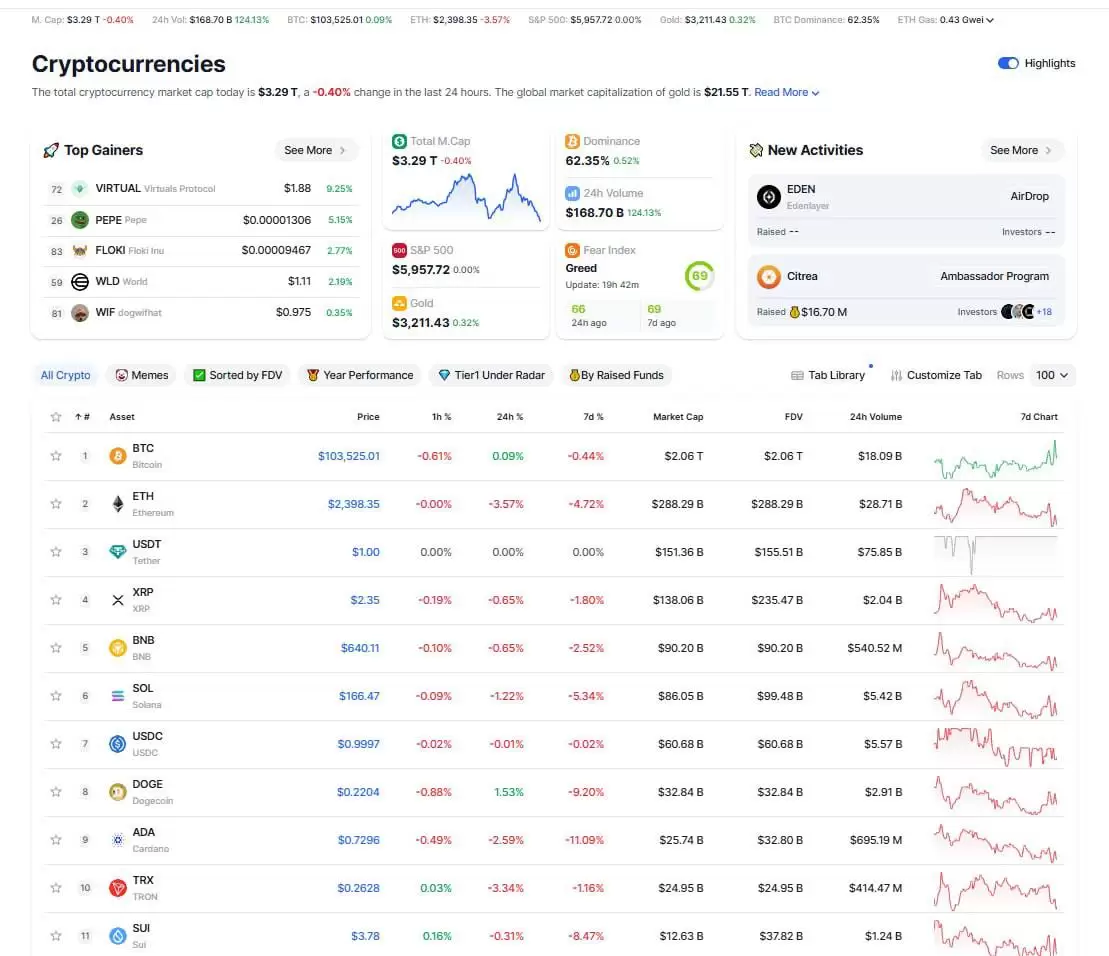Click the SUI logo icon

point(117,936)
